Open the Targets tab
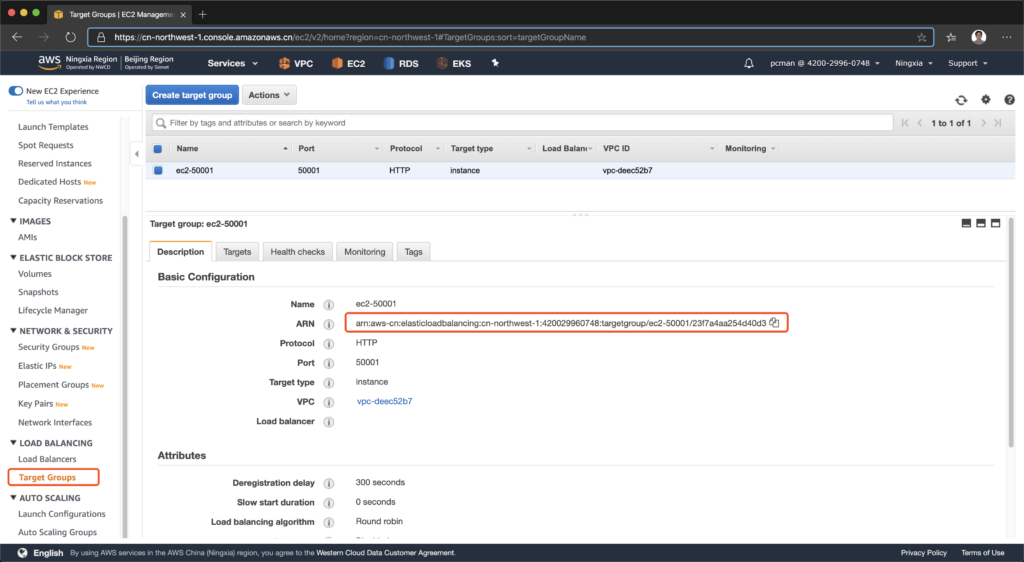The height and width of the screenshot is (562, 1024). coord(237,252)
